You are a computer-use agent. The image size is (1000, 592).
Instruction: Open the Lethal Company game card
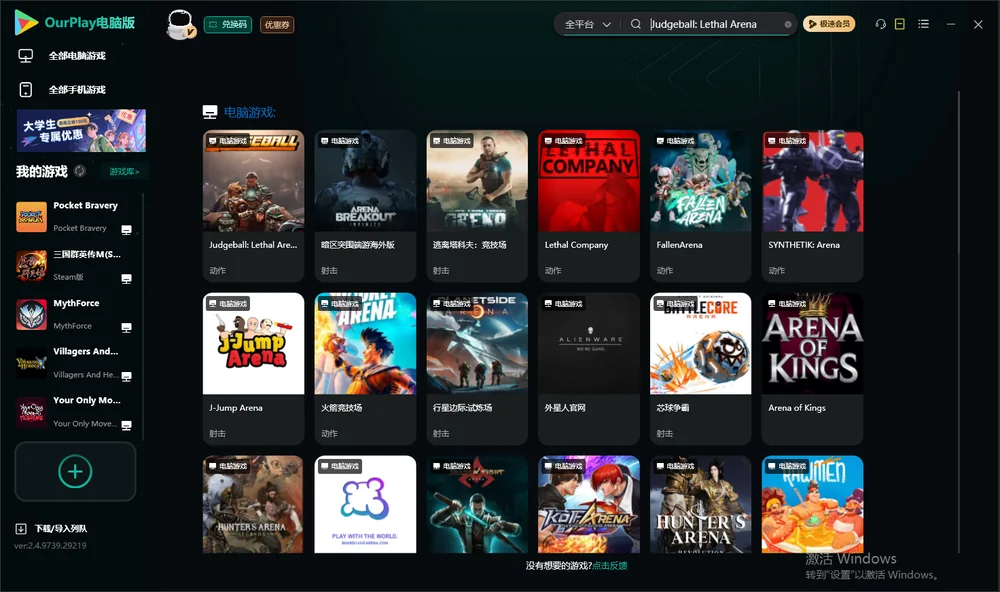[x=589, y=206]
